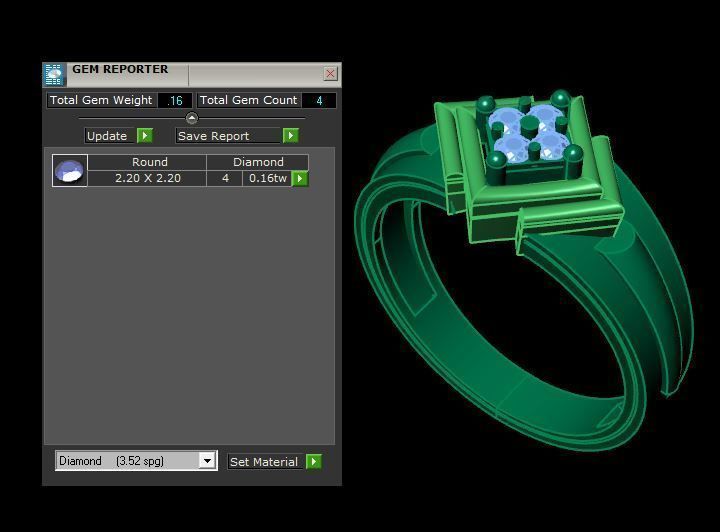Click the Round shape cell
Viewport: 720px width, 532px height.
[147, 162]
